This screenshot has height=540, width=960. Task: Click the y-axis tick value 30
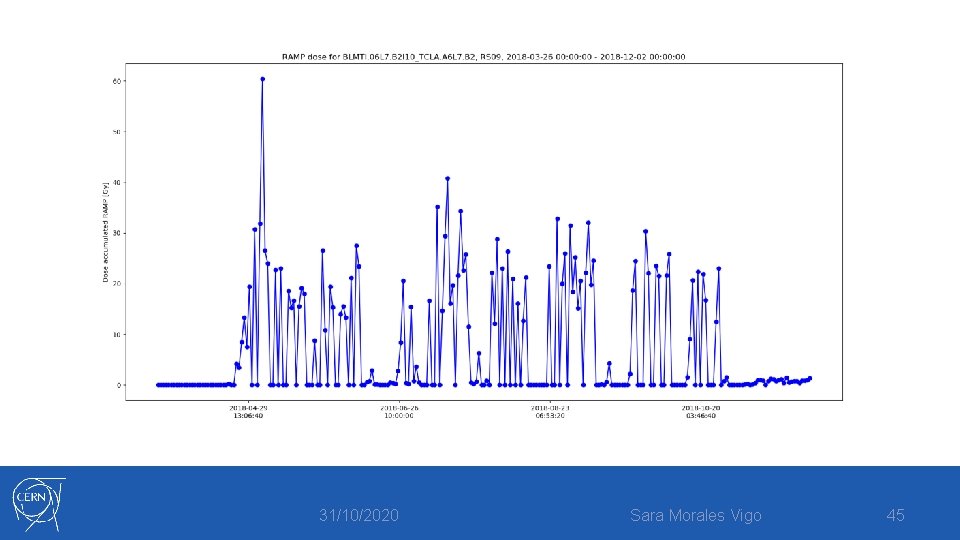coord(116,233)
